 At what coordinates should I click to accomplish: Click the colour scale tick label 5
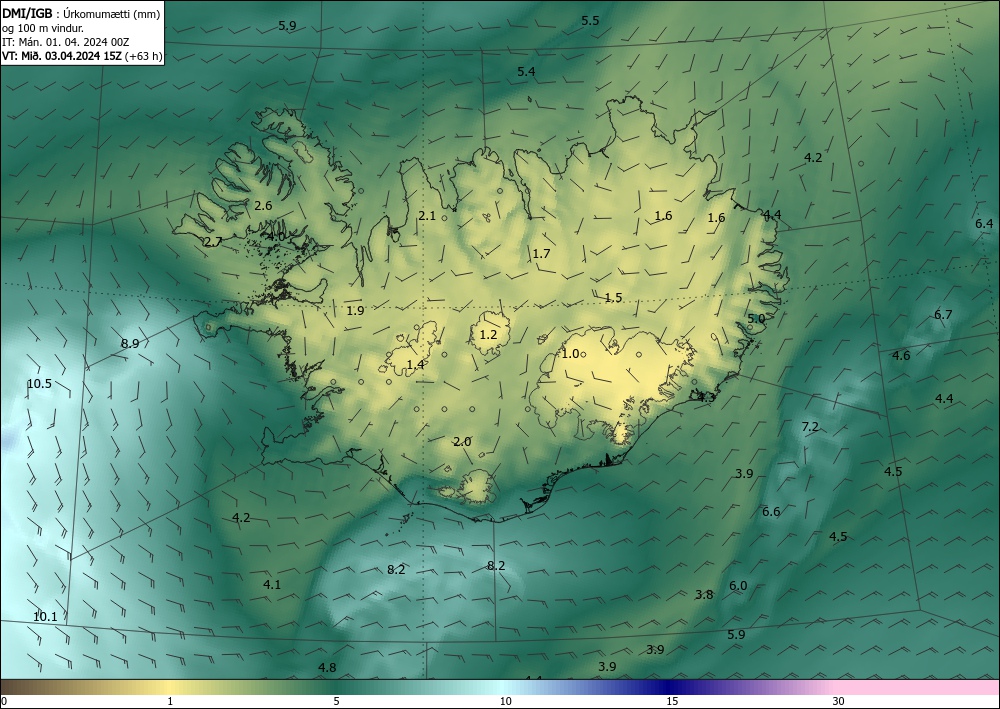pyautogui.click(x=336, y=701)
